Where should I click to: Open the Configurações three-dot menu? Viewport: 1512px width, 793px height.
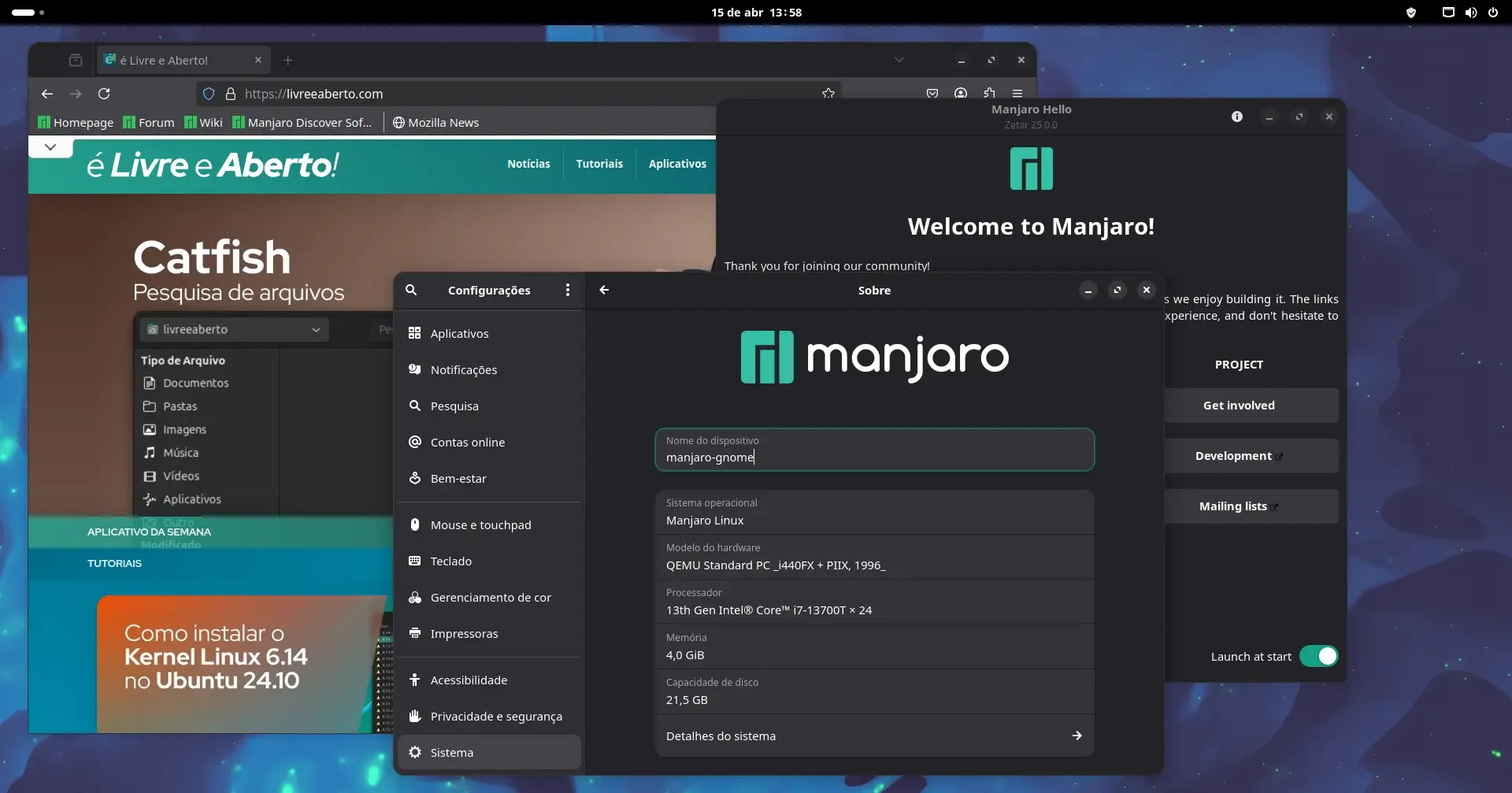(x=567, y=290)
